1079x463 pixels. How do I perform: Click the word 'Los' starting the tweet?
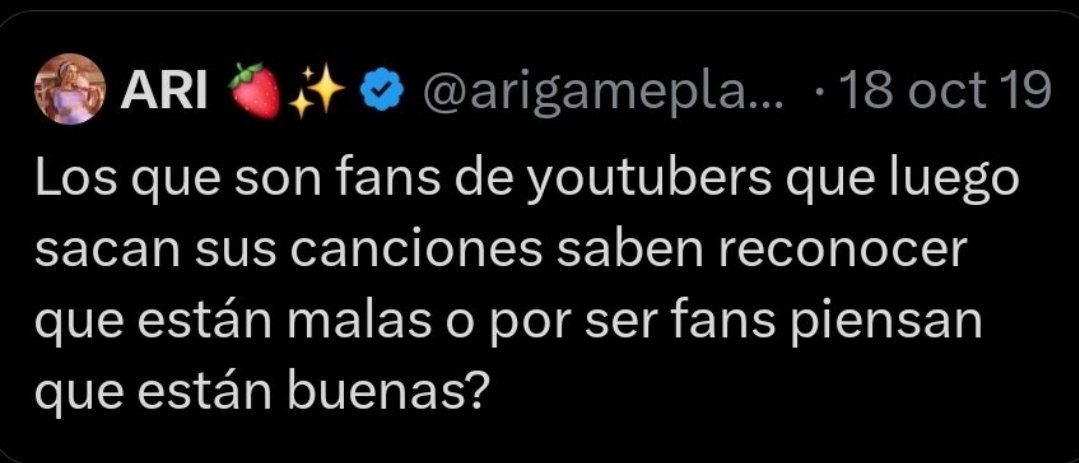[68, 179]
